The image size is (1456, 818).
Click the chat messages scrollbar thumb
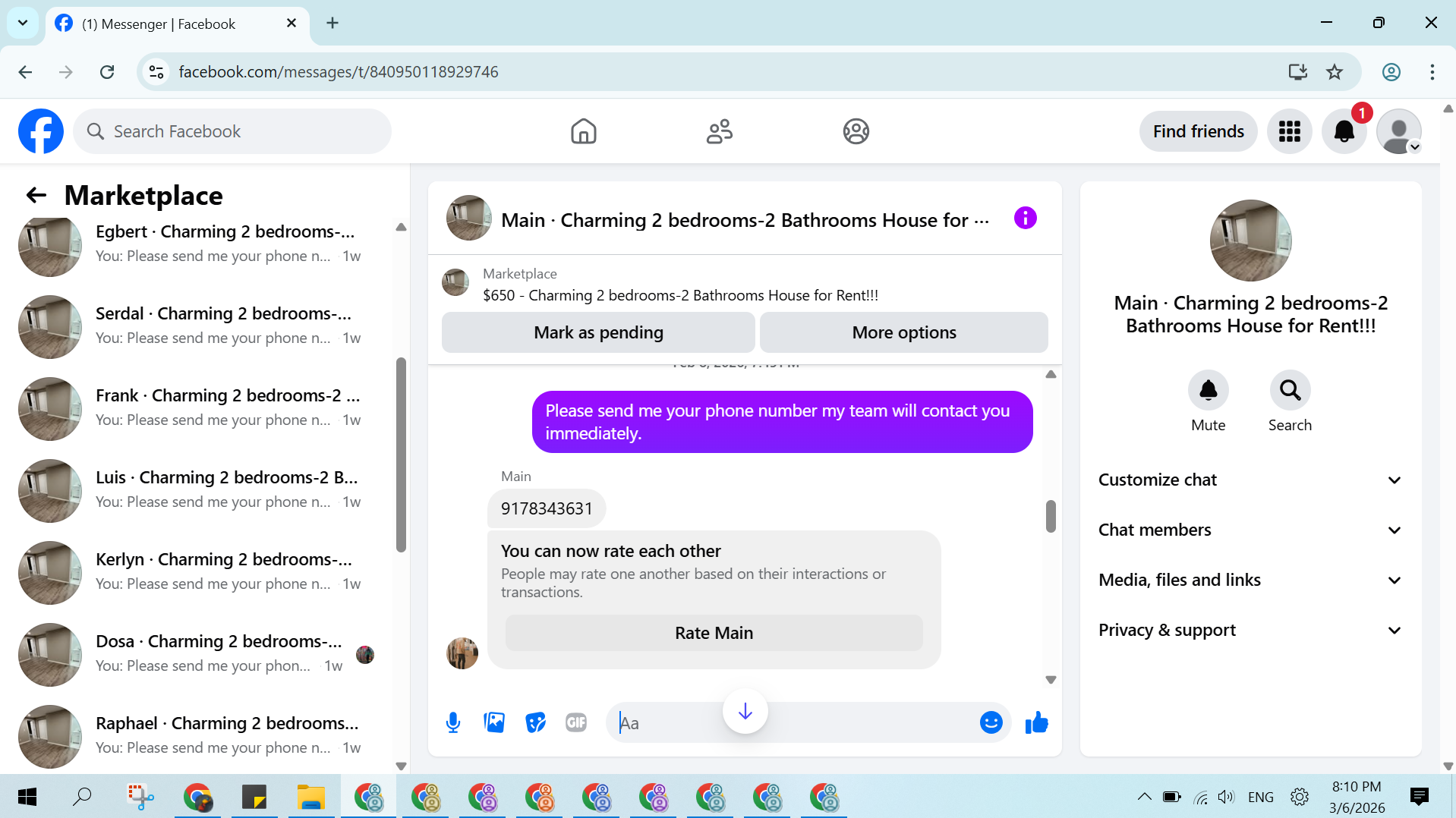click(1051, 516)
